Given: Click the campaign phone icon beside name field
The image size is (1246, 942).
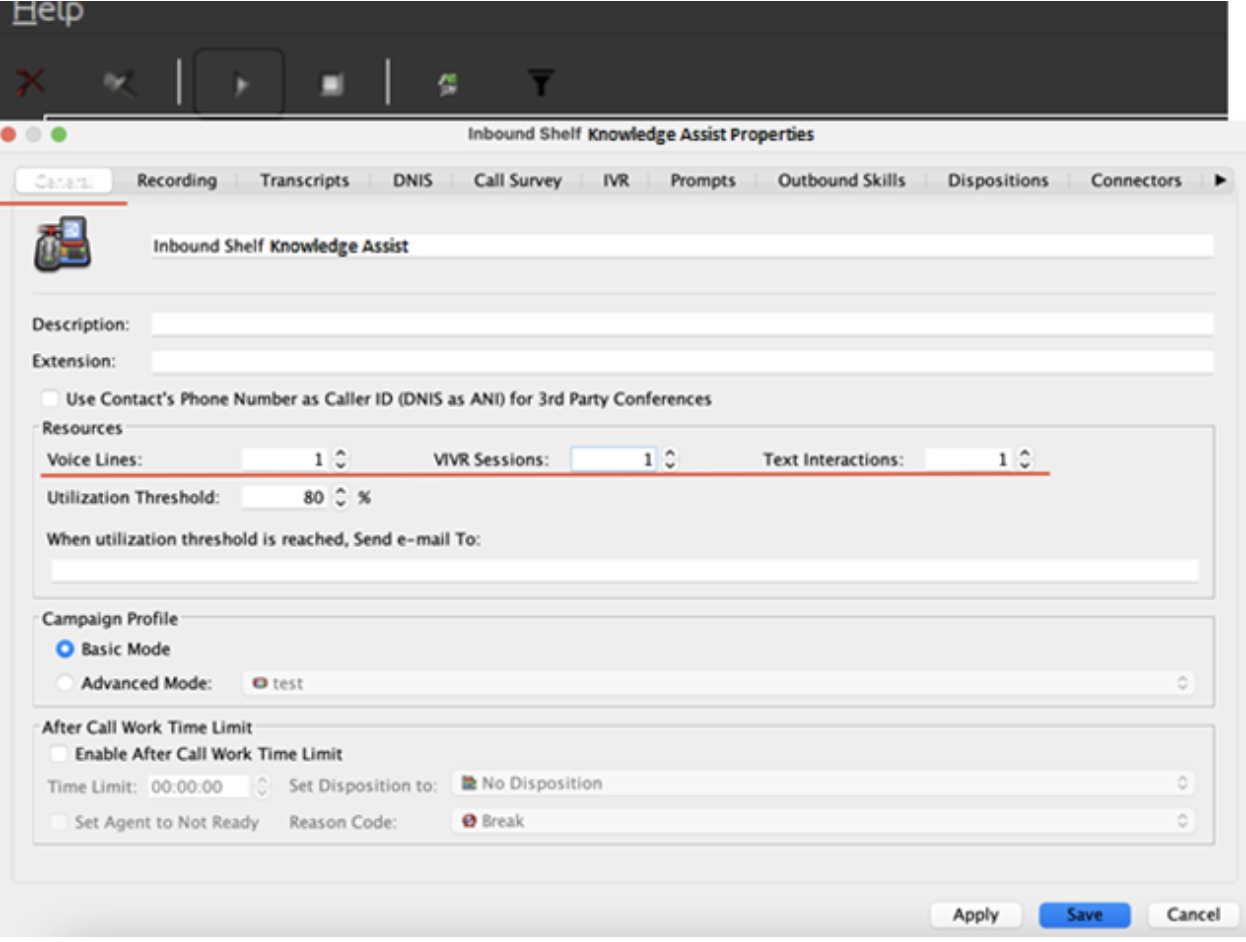Looking at the screenshot, I should 62,244.
